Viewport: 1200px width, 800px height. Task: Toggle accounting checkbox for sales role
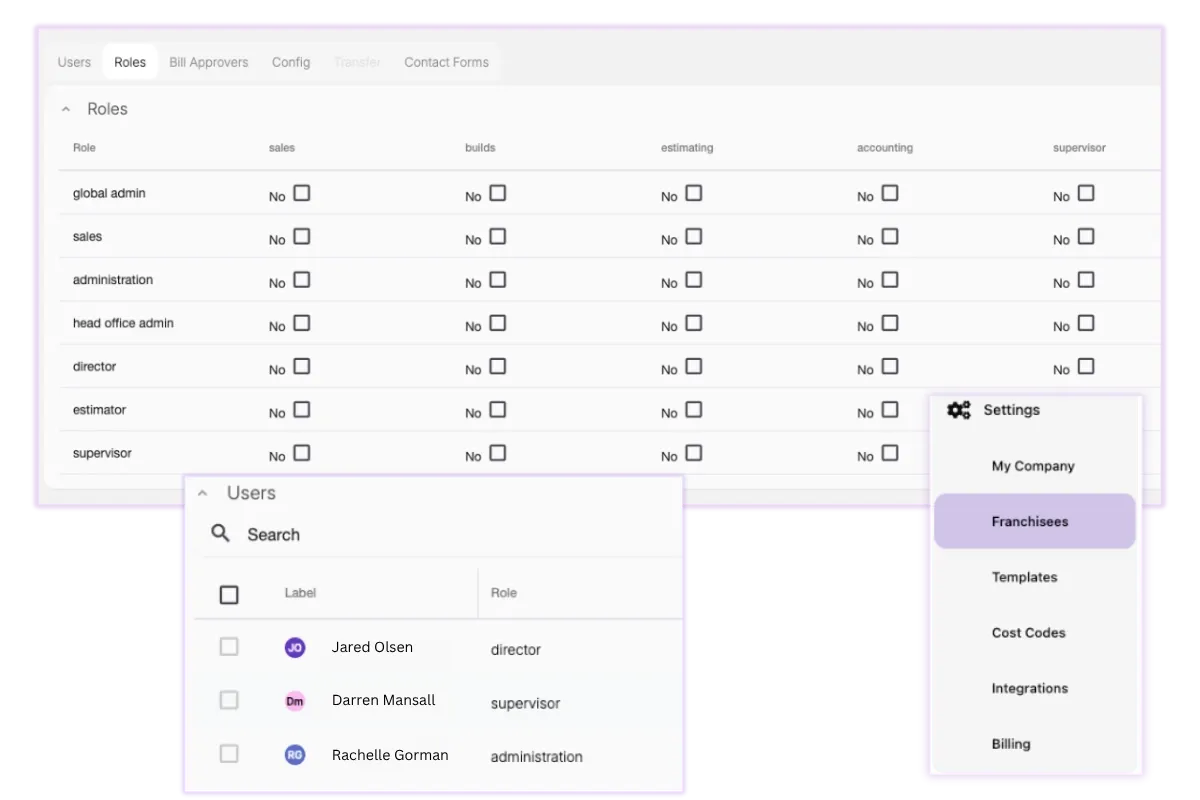click(890, 236)
